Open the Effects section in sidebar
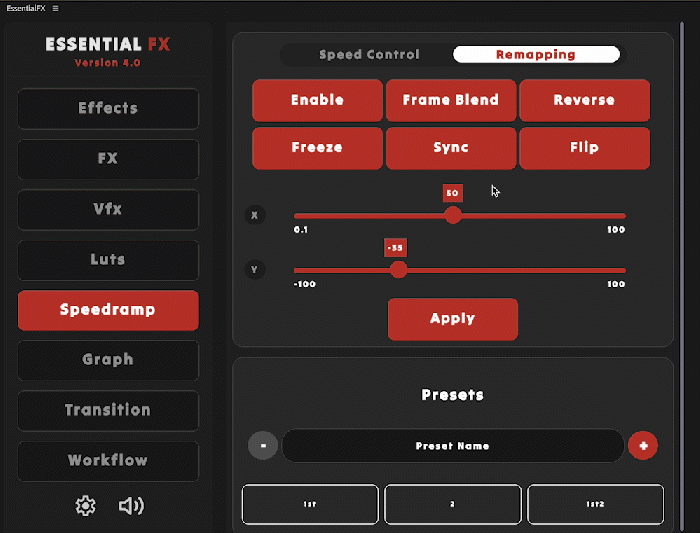This screenshot has width=700, height=533. [x=108, y=108]
